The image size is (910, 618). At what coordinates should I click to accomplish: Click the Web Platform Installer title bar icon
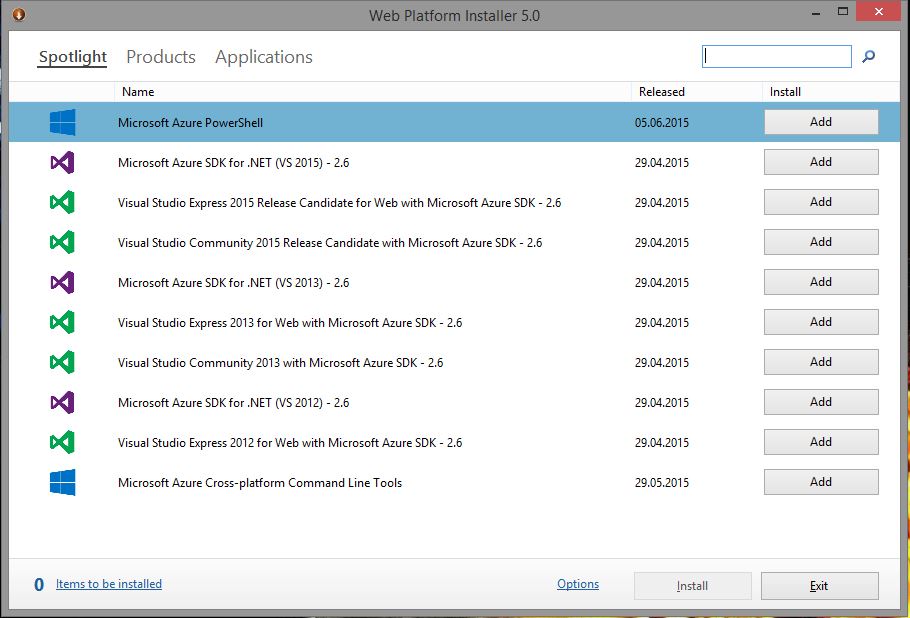click(x=19, y=15)
